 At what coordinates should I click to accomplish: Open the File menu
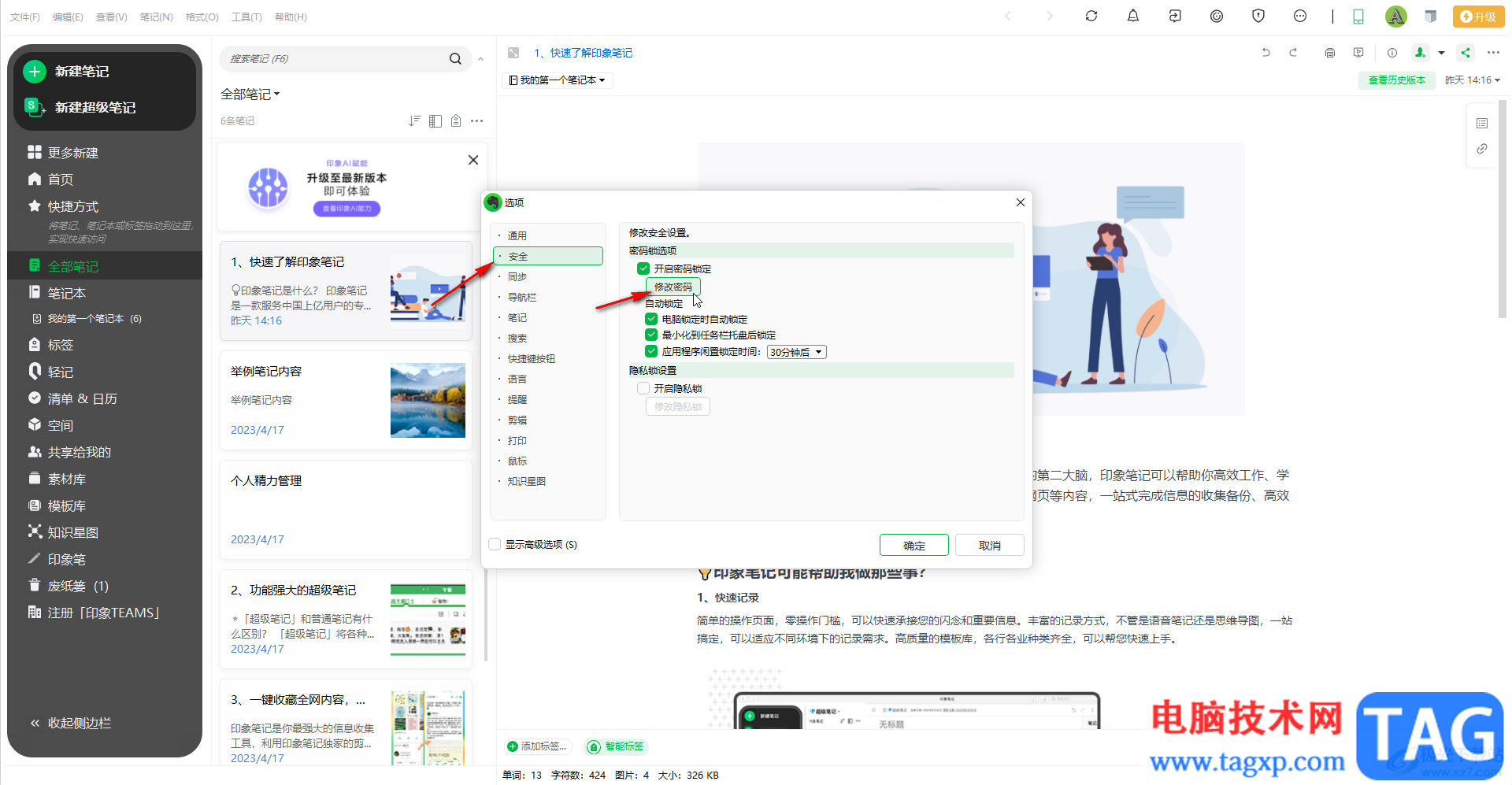[x=25, y=17]
